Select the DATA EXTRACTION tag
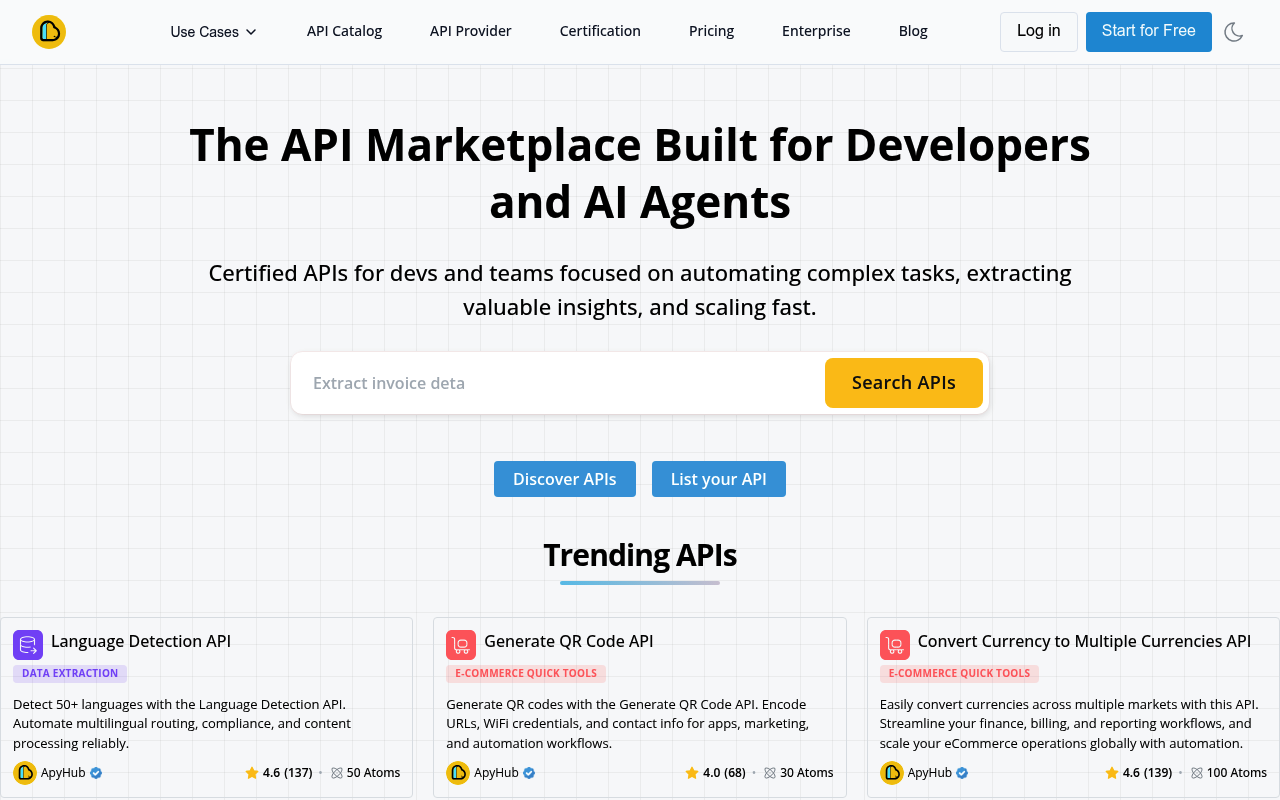The width and height of the screenshot is (1280, 800). (x=70, y=674)
